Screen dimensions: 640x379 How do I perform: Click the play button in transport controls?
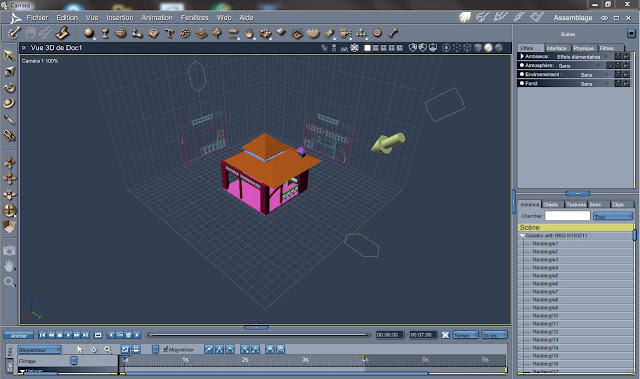[x=68, y=335]
